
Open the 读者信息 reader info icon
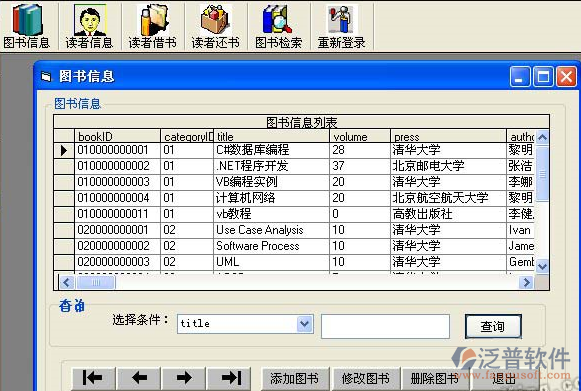click(89, 26)
